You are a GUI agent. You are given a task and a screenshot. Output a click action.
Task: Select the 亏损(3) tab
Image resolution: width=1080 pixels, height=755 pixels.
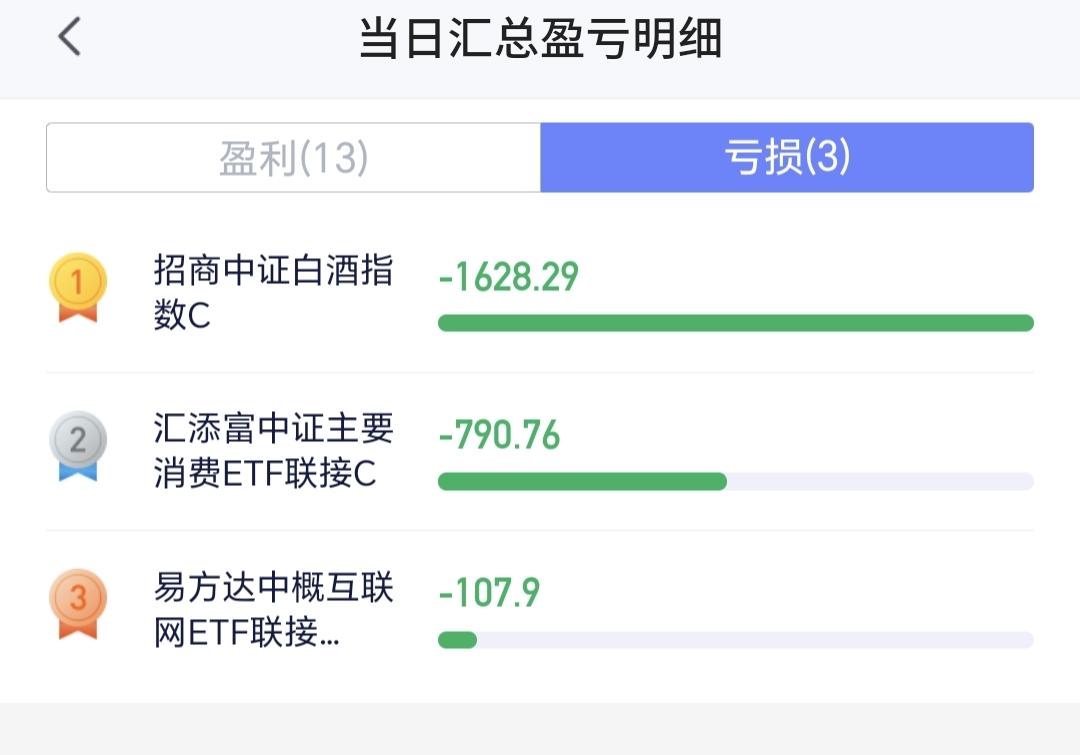click(x=787, y=158)
